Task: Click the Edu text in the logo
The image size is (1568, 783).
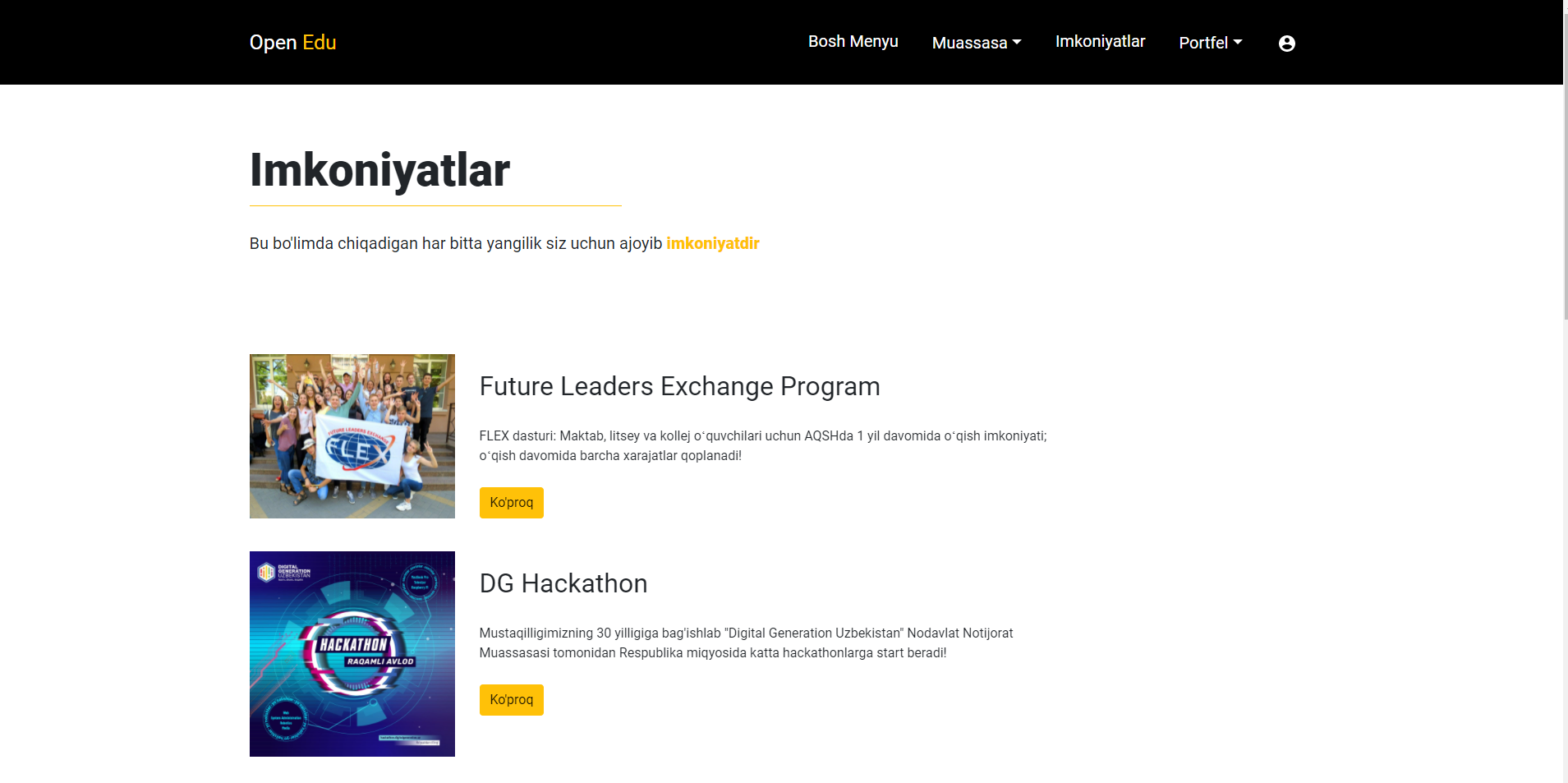Action: click(x=320, y=42)
